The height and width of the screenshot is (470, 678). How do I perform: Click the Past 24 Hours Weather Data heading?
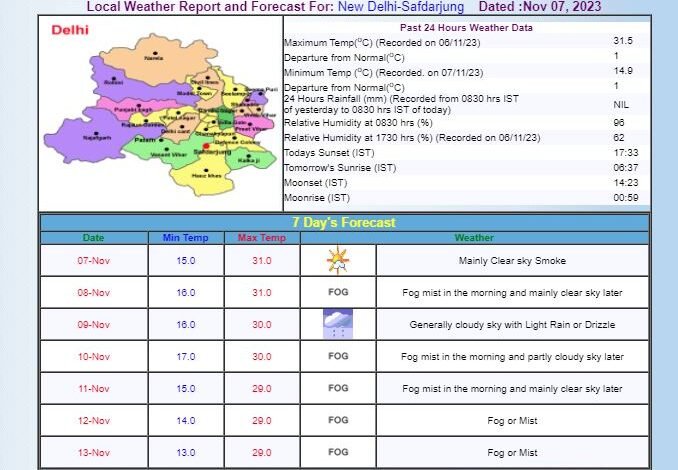pos(466,28)
